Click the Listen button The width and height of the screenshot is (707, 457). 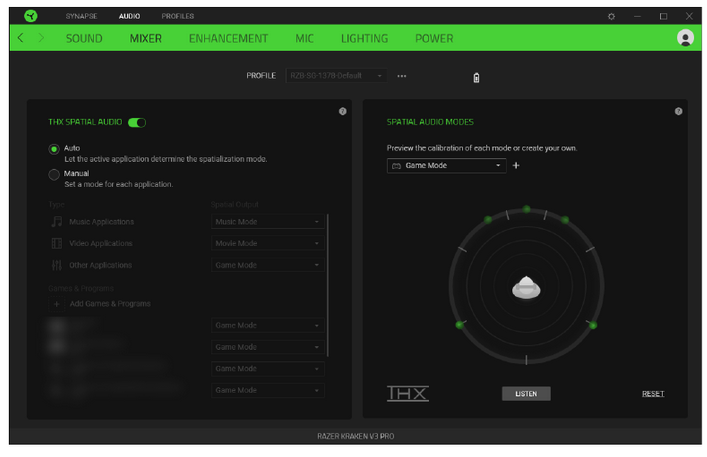526,393
